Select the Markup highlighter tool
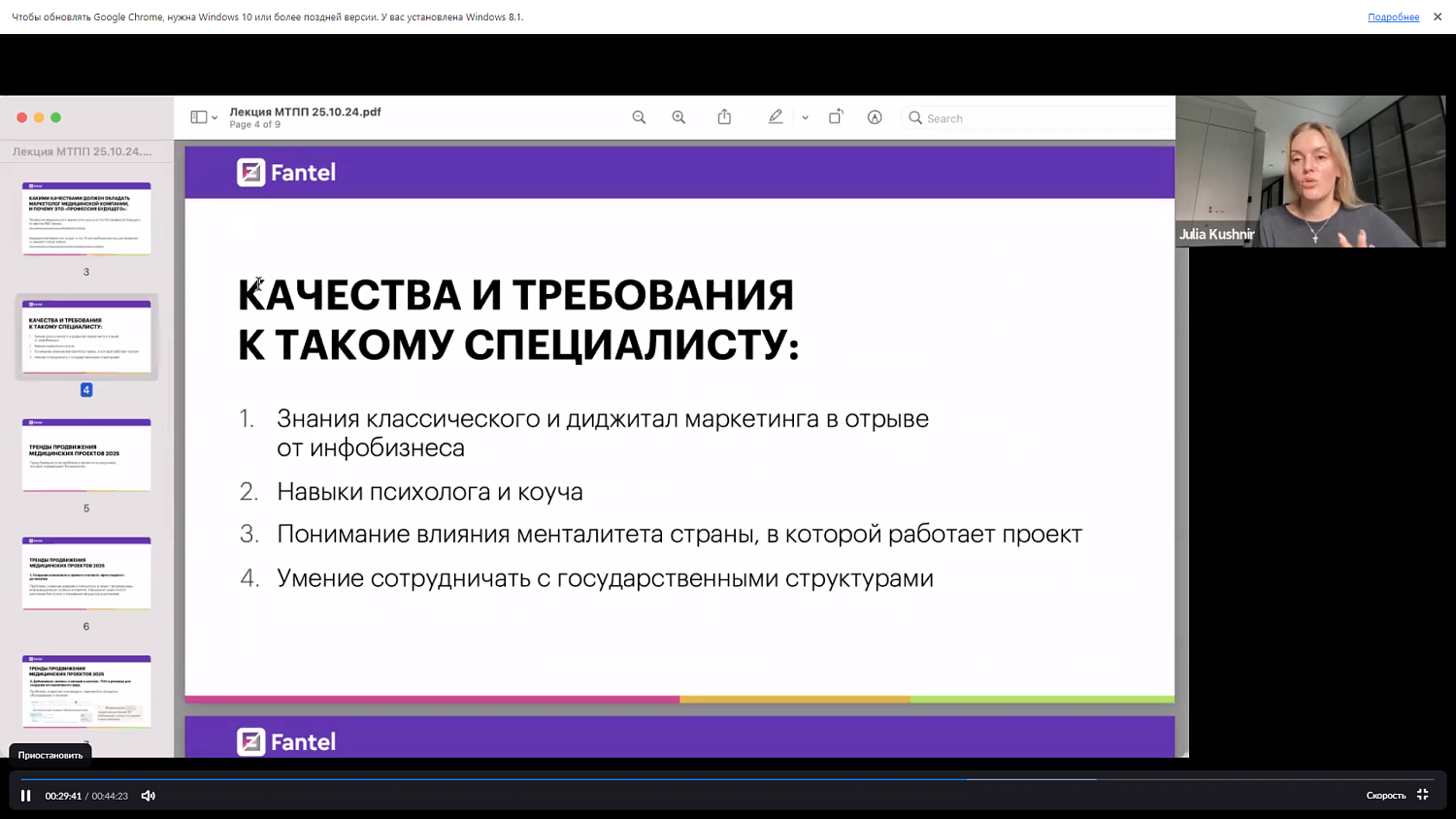Viewport: 1456px width, 819px height. tap(776, 116)
